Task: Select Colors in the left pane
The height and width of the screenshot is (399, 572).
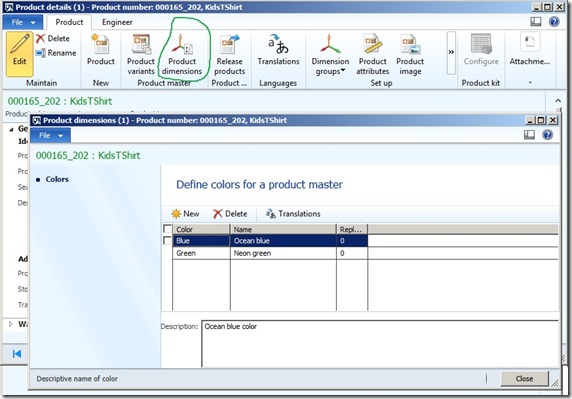Action: pos(57,179)
